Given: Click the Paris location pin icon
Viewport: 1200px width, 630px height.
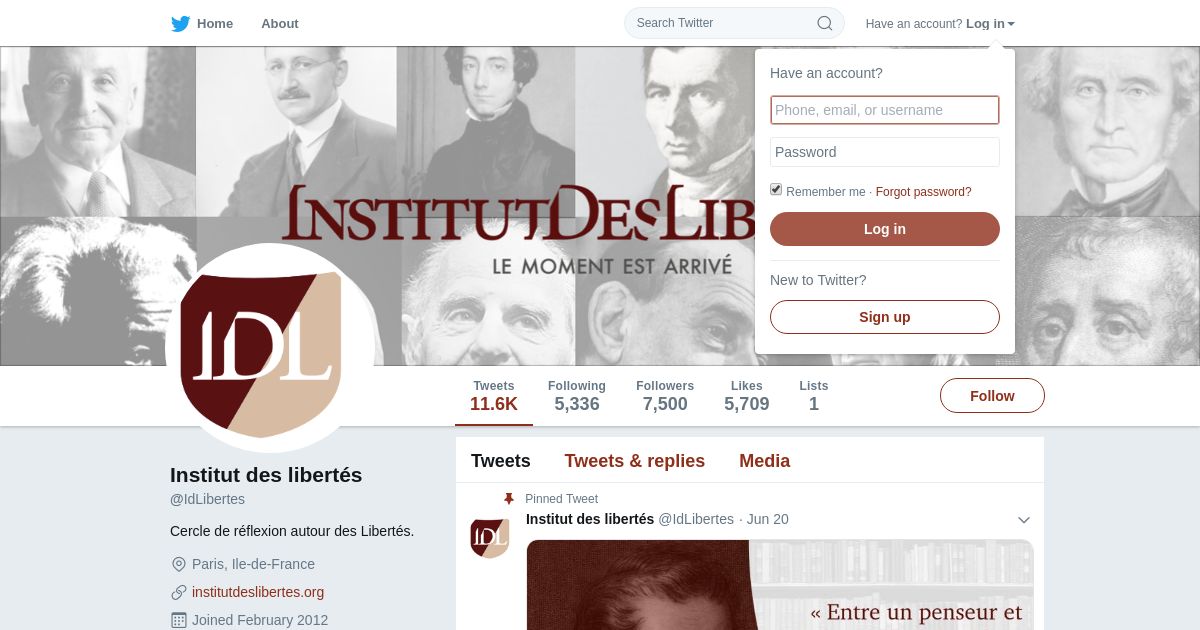Looking at the screenshot, I should (x=179, y=564).
